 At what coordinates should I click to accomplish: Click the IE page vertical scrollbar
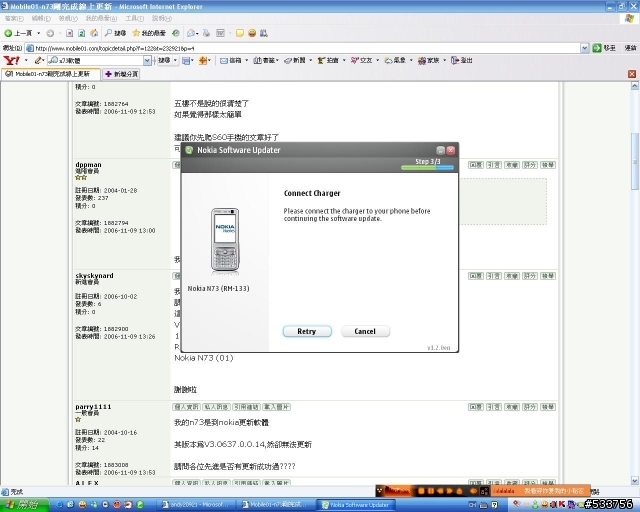(x=635, y=159)
